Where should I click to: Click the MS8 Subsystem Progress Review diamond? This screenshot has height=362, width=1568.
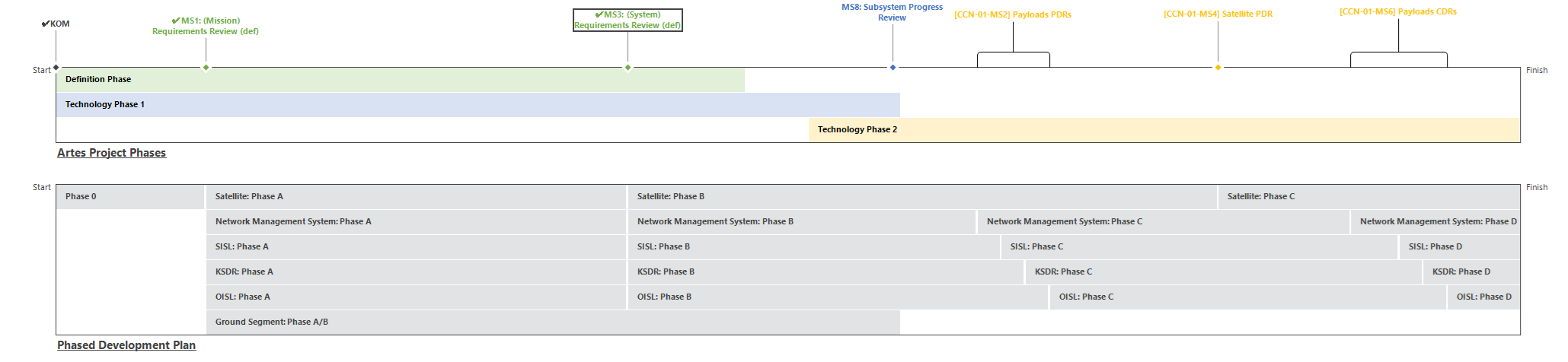tap(893, 68)
